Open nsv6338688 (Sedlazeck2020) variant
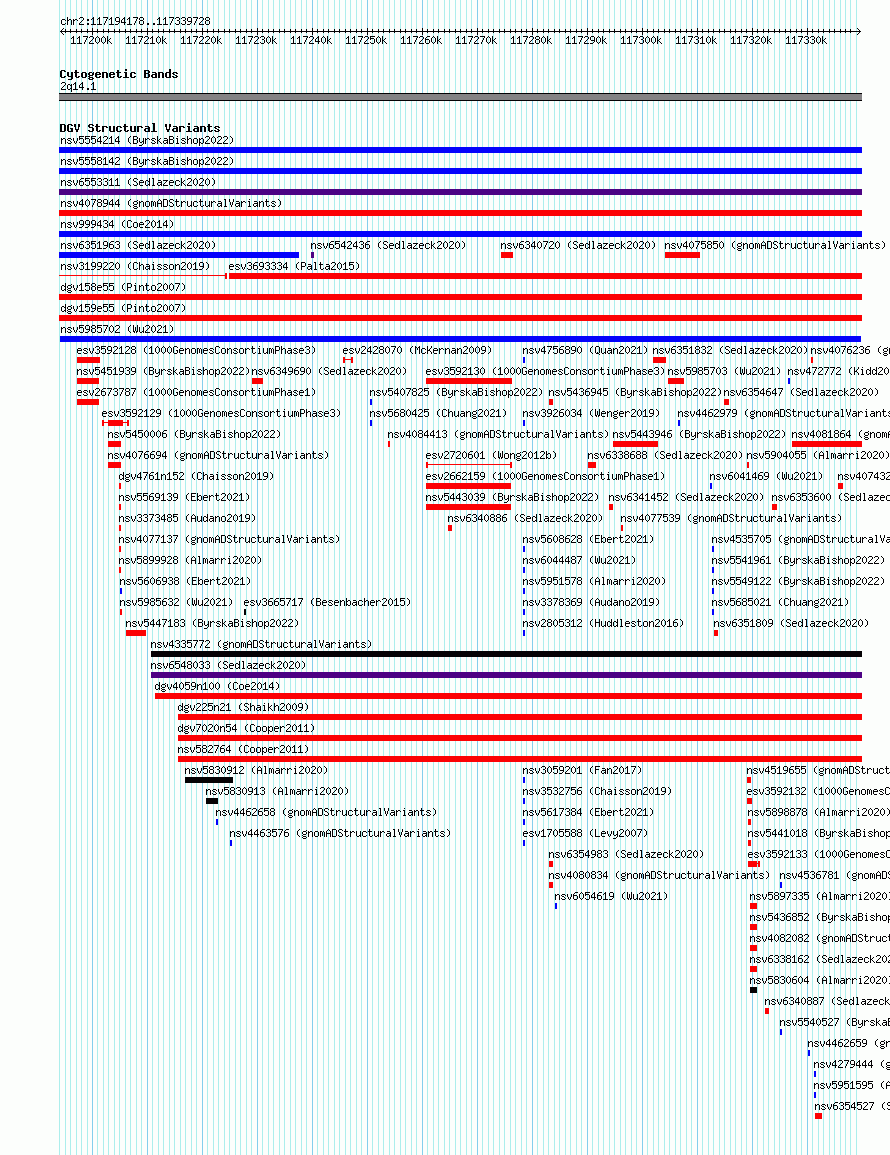890x1155 pixels. [665, 455]
